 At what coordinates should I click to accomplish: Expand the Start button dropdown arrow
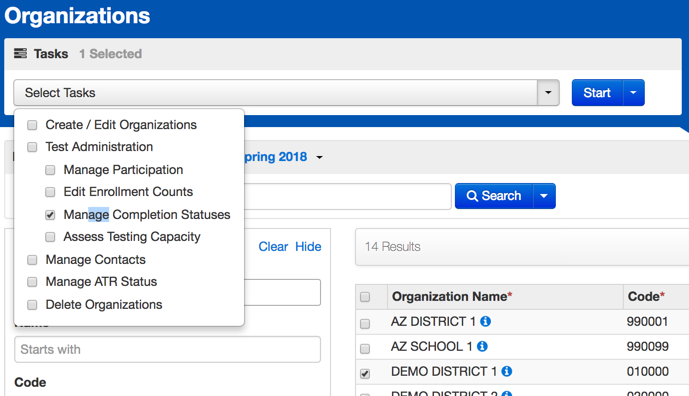[634, 93]
